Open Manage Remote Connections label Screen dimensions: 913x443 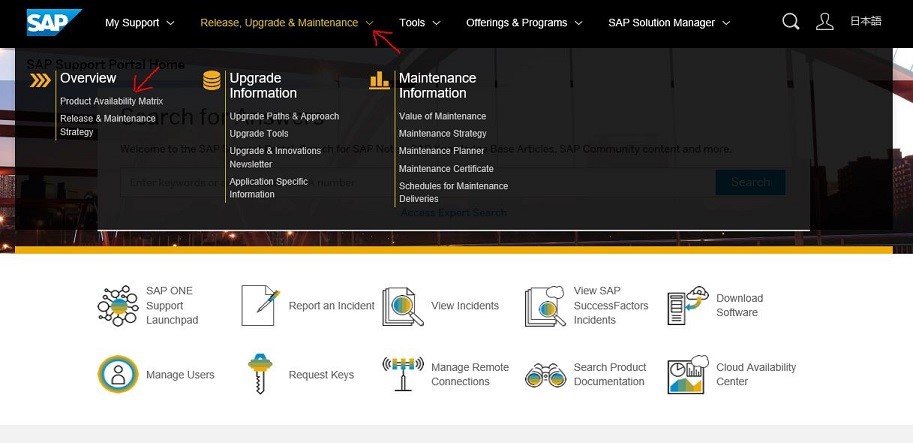(x=470, y=374)
